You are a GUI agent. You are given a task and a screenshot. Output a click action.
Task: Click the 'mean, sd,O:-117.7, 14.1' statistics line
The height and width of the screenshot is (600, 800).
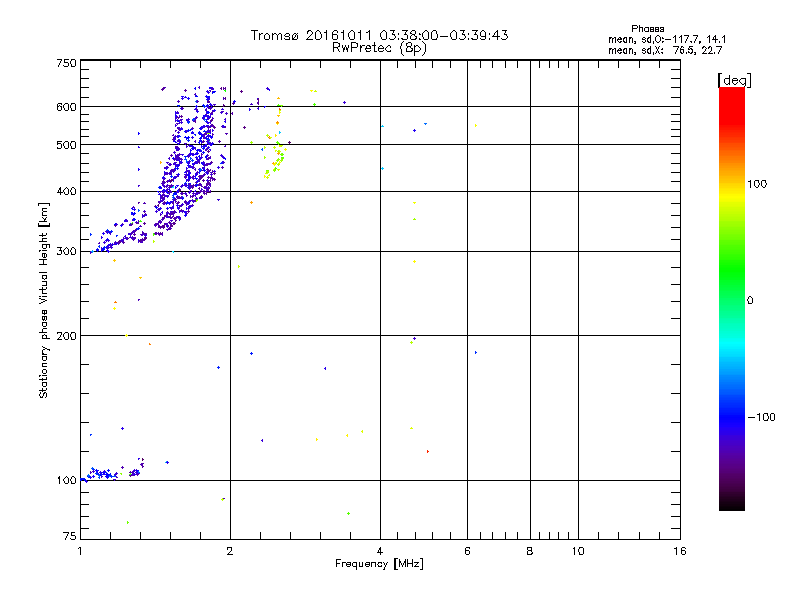coord(667,39)
